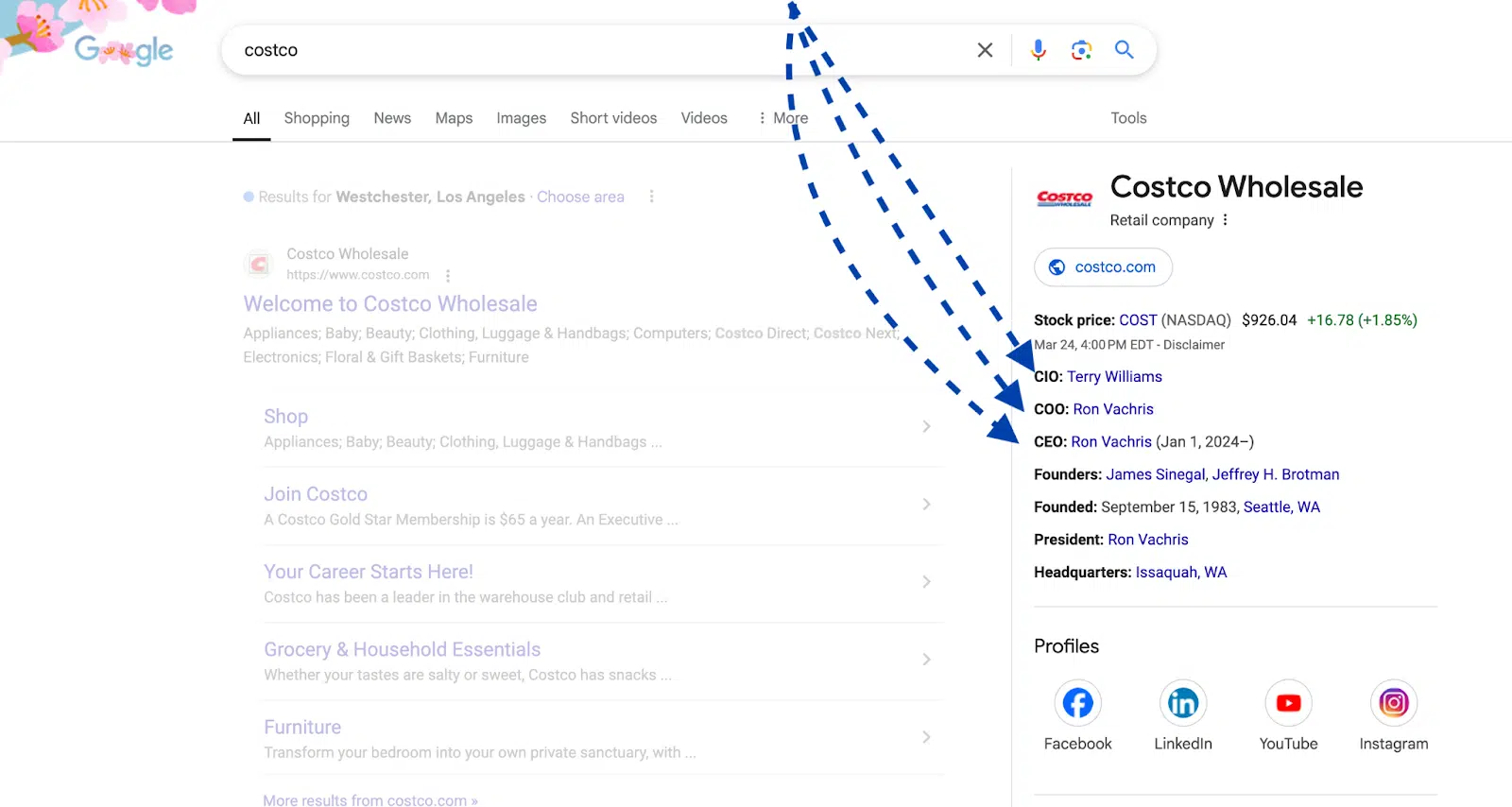1512x807 pixels.
Task: Open the Your Career Starts Here! link
Action: click(369, 572)
